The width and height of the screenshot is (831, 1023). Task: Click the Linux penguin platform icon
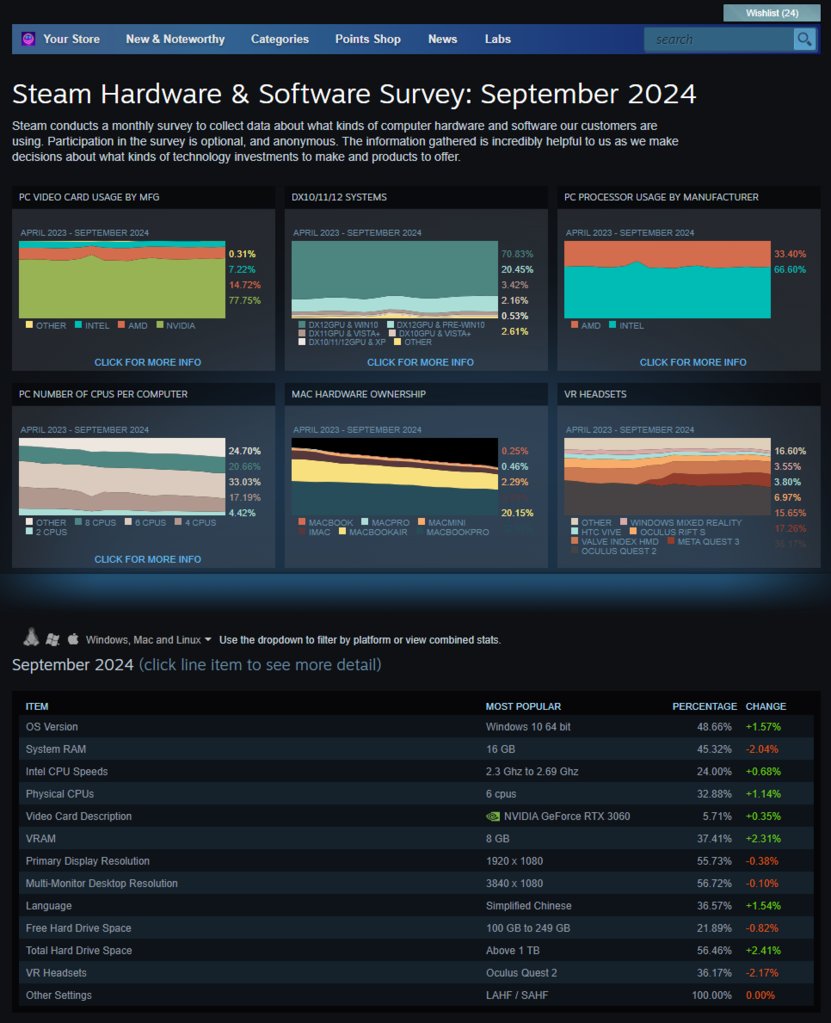point(31,637)
